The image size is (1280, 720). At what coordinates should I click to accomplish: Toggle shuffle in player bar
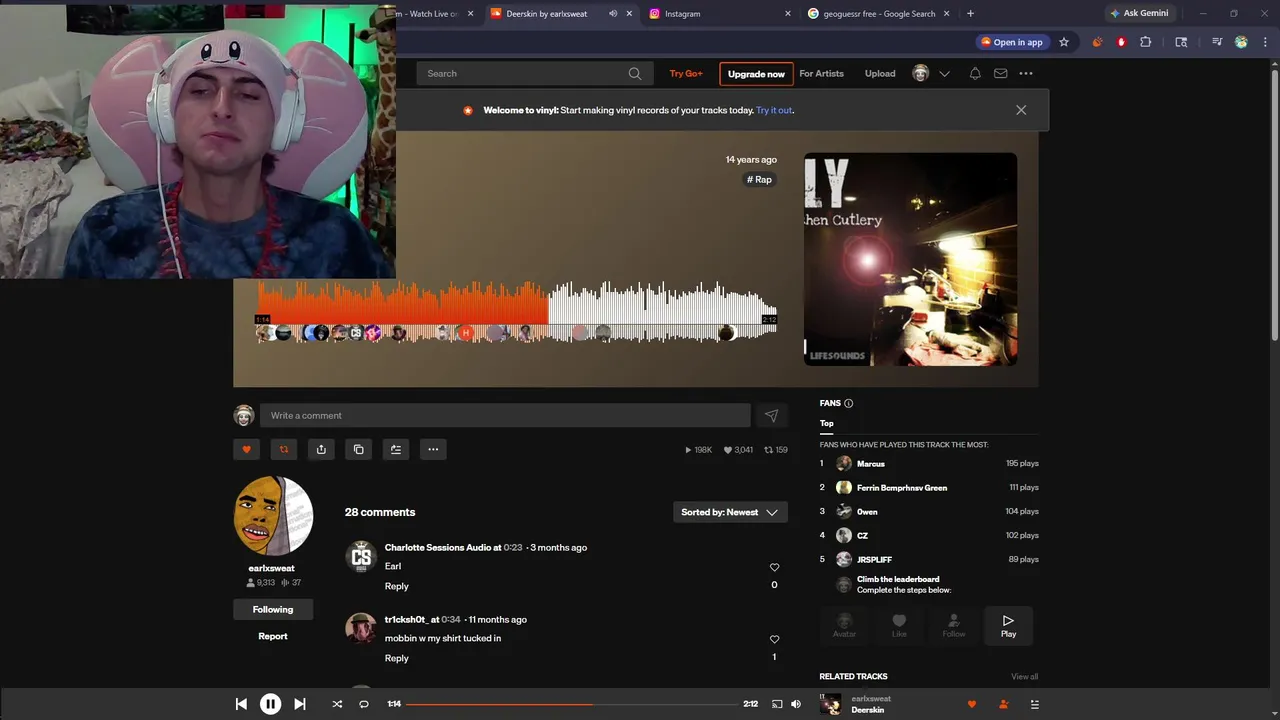(337, 704)
